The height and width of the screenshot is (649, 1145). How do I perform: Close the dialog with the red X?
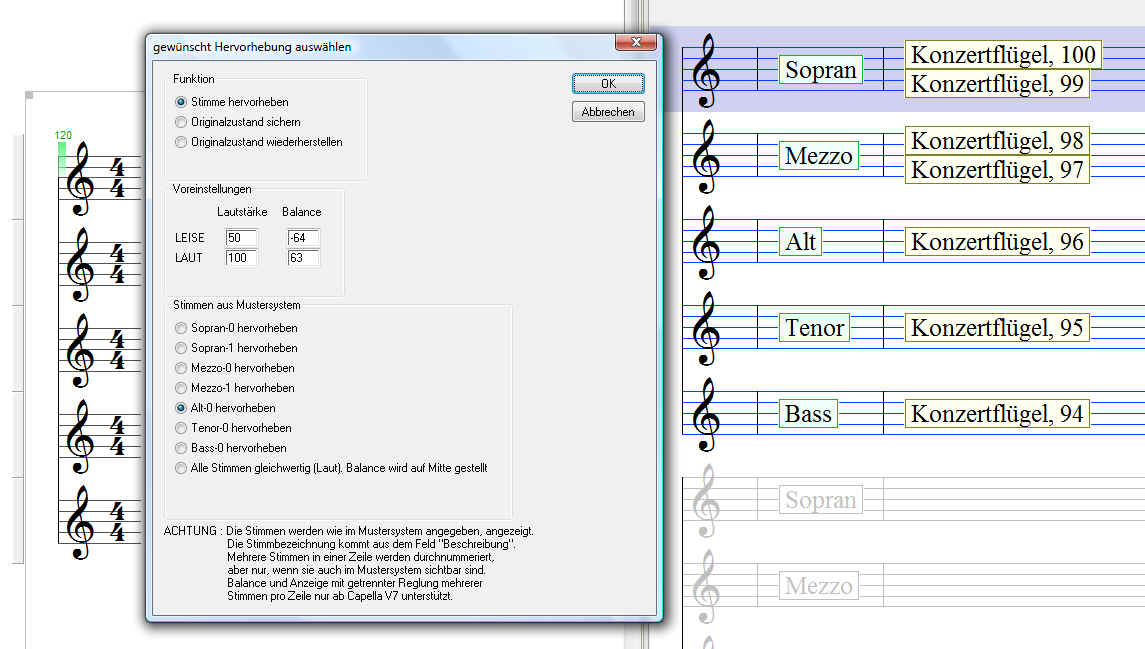(x=635, y=43)
